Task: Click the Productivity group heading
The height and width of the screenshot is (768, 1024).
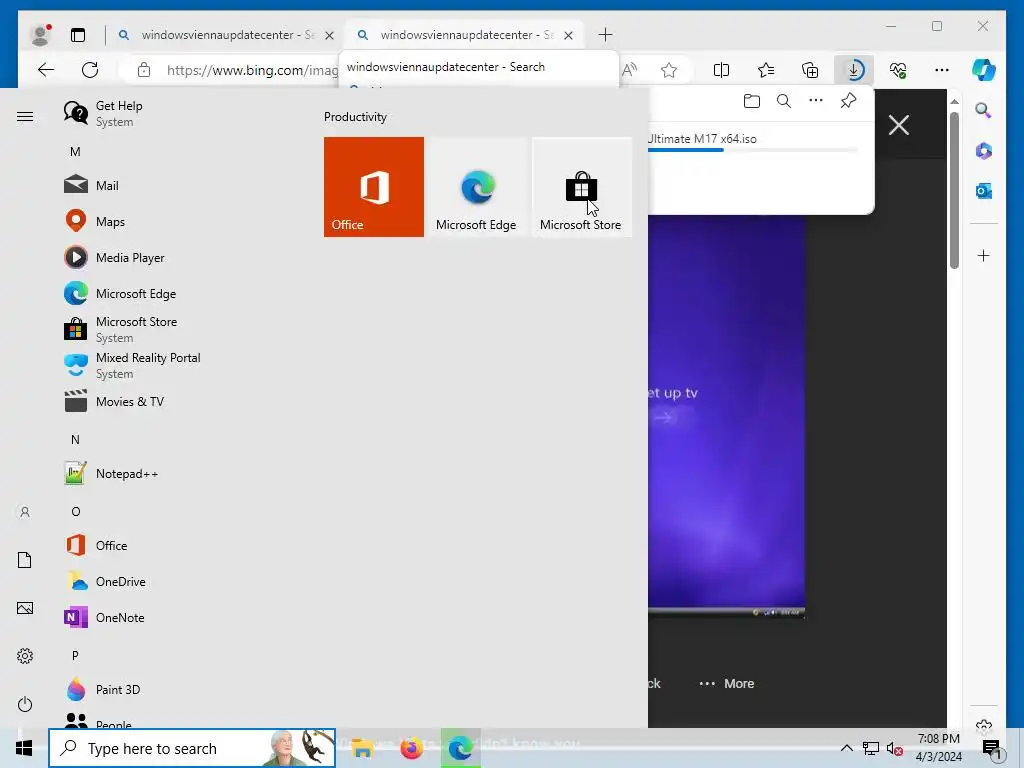Action: pos(355,117)
